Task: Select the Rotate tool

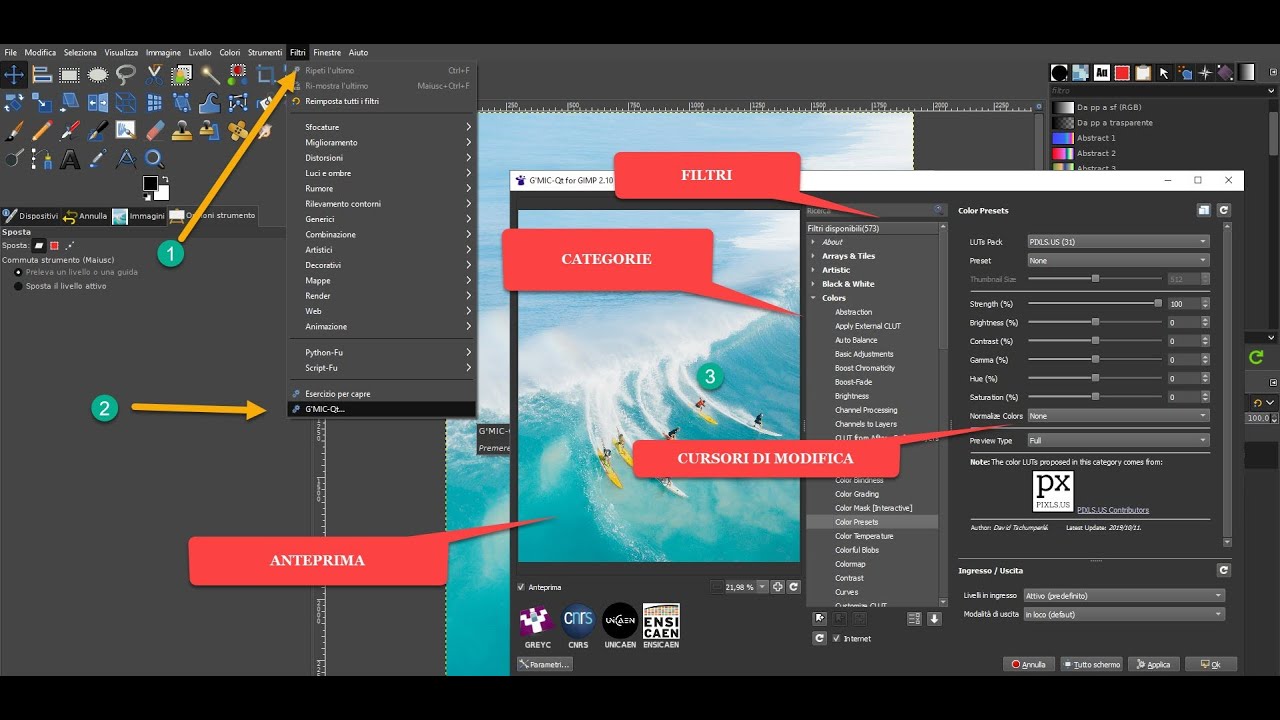Action: click(14, 102)
